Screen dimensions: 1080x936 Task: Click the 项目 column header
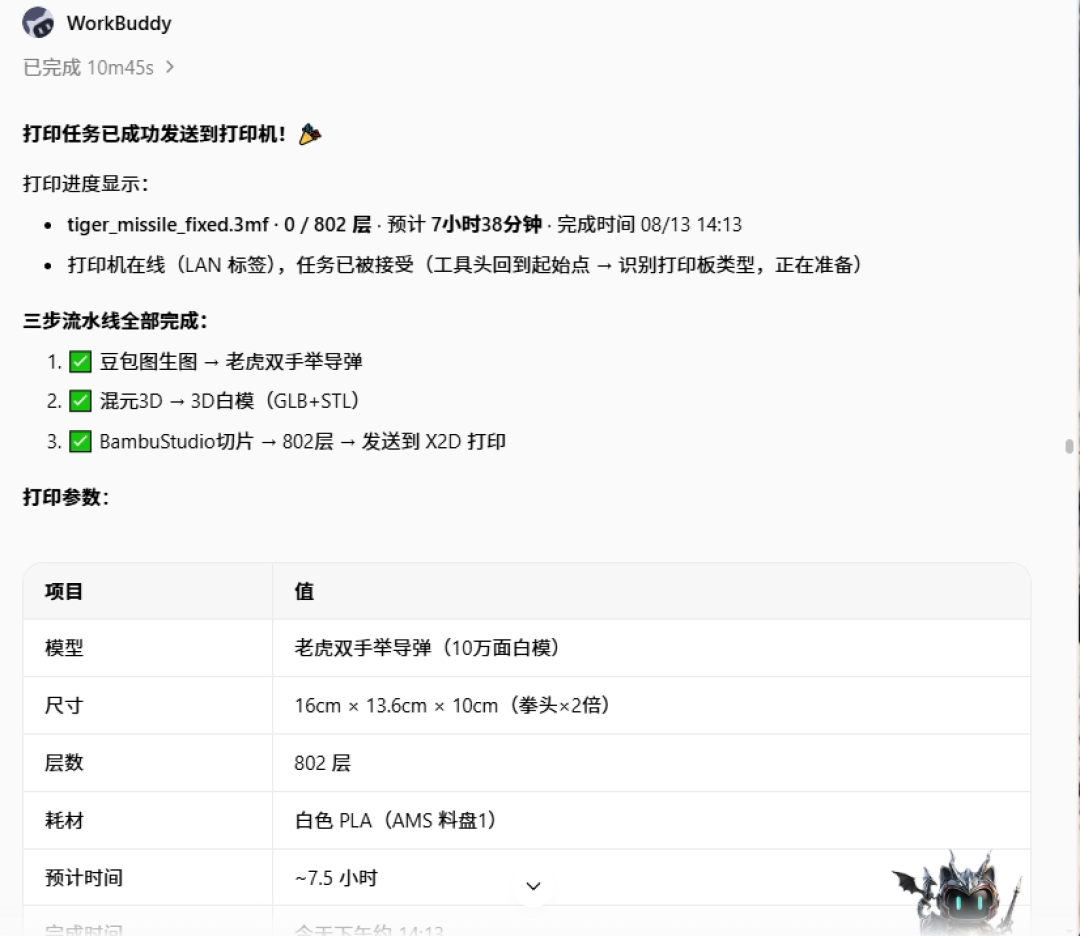(64, 592)
